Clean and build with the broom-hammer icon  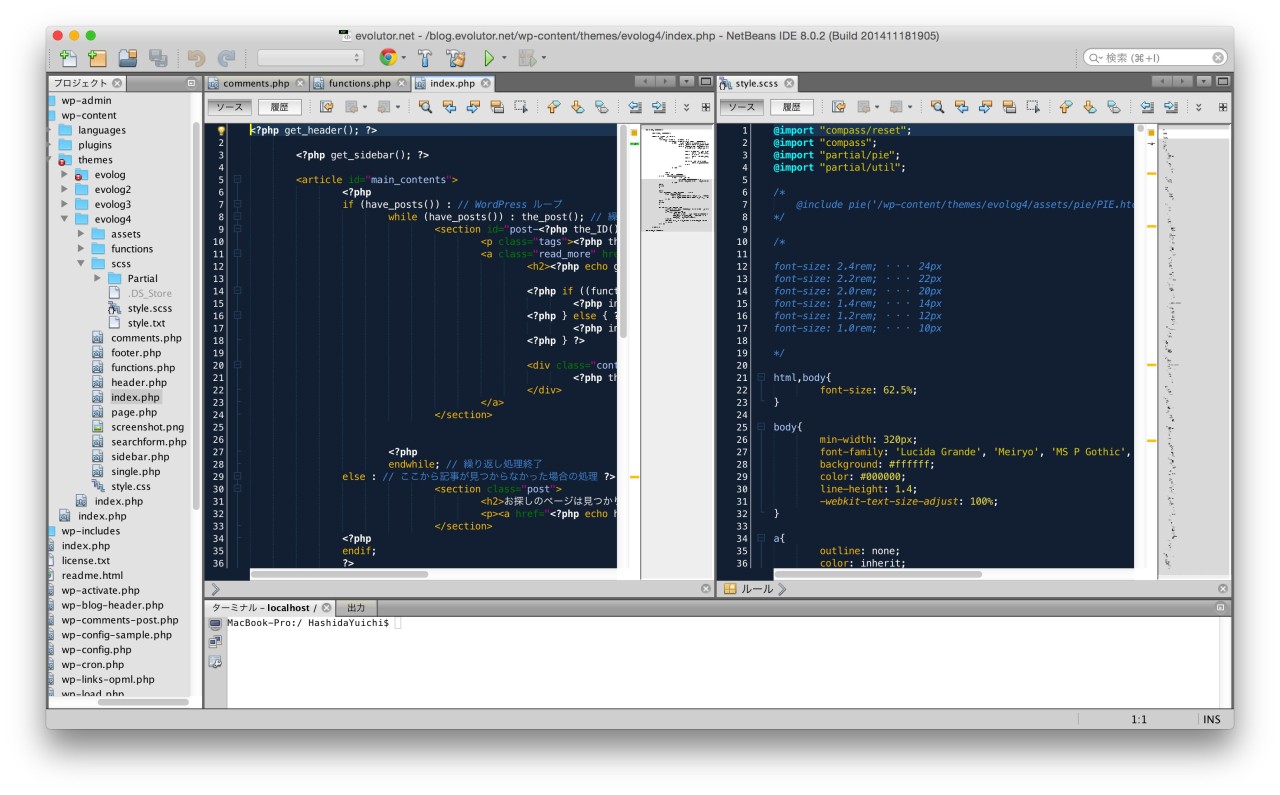pos(458,57)
